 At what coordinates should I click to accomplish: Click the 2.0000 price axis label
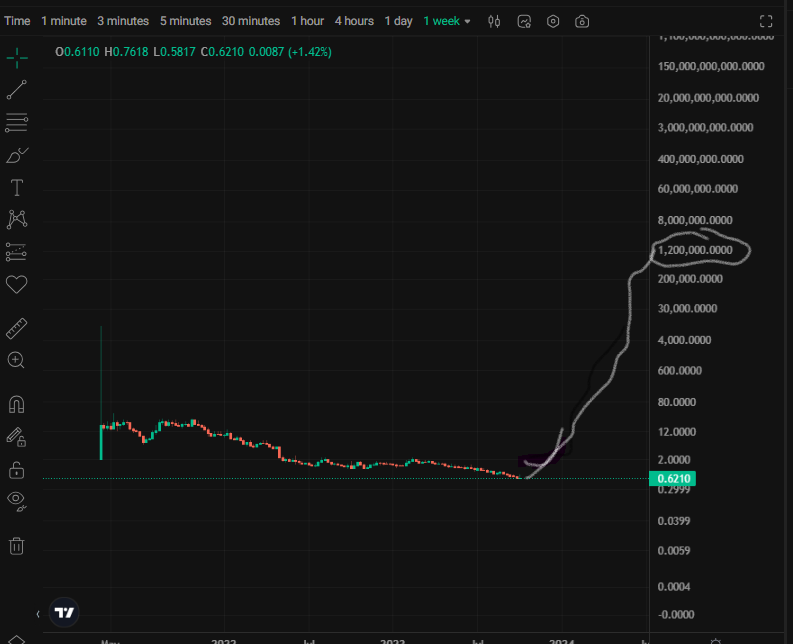[674, 460]
